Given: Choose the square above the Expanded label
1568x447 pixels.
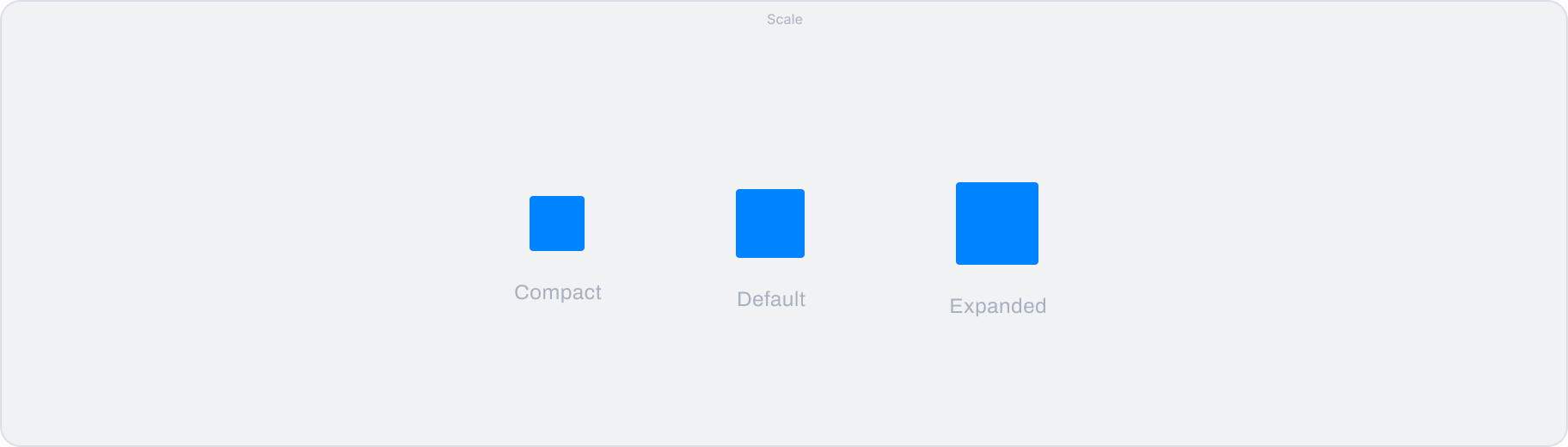Looking at the screenshot, I should point(997,223).
